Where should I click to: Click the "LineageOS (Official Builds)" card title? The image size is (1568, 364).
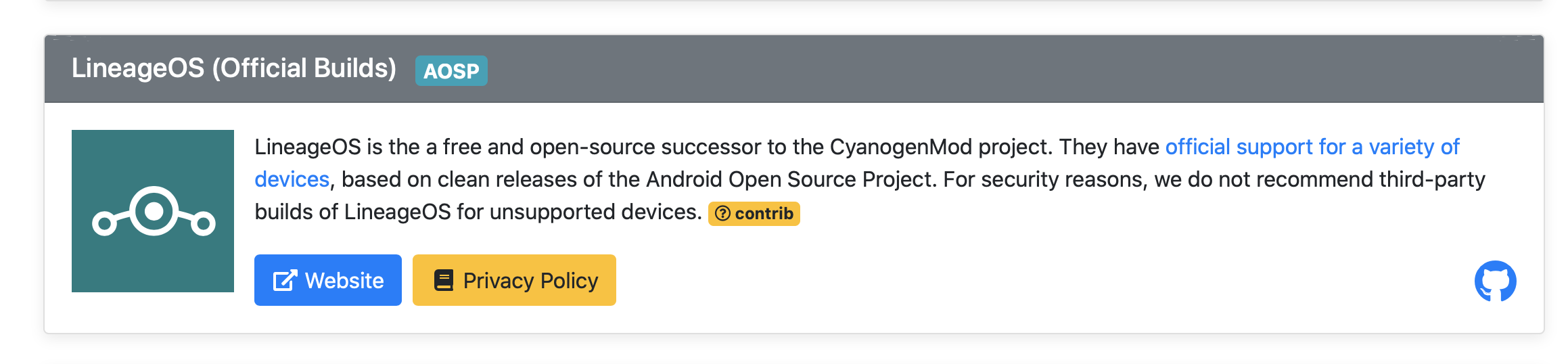pos(234,68)
